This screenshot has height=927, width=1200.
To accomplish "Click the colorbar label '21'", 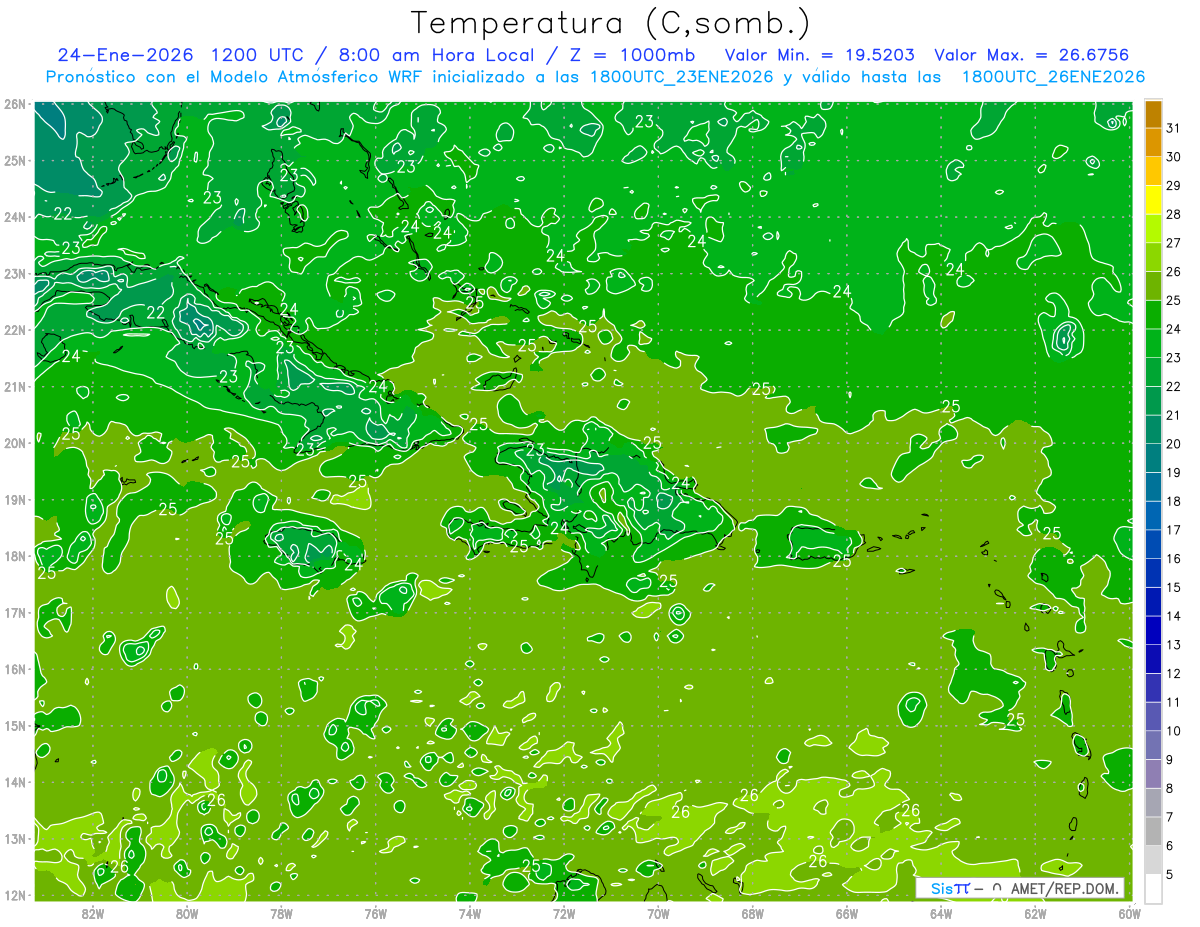I will pyautogui.click(x=1173, y=415).
